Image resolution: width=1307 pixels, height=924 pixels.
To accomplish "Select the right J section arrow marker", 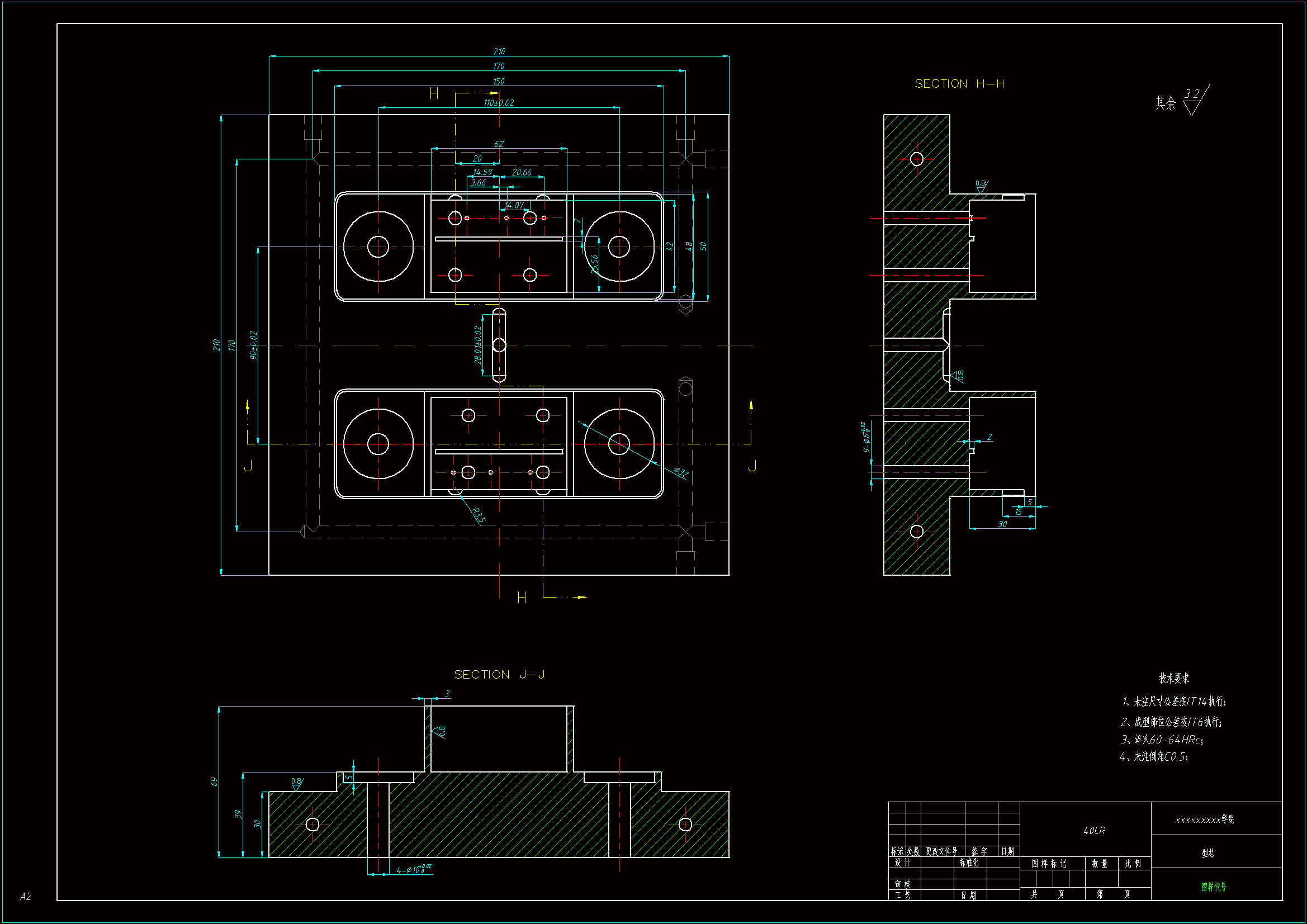I will [751, 405].
